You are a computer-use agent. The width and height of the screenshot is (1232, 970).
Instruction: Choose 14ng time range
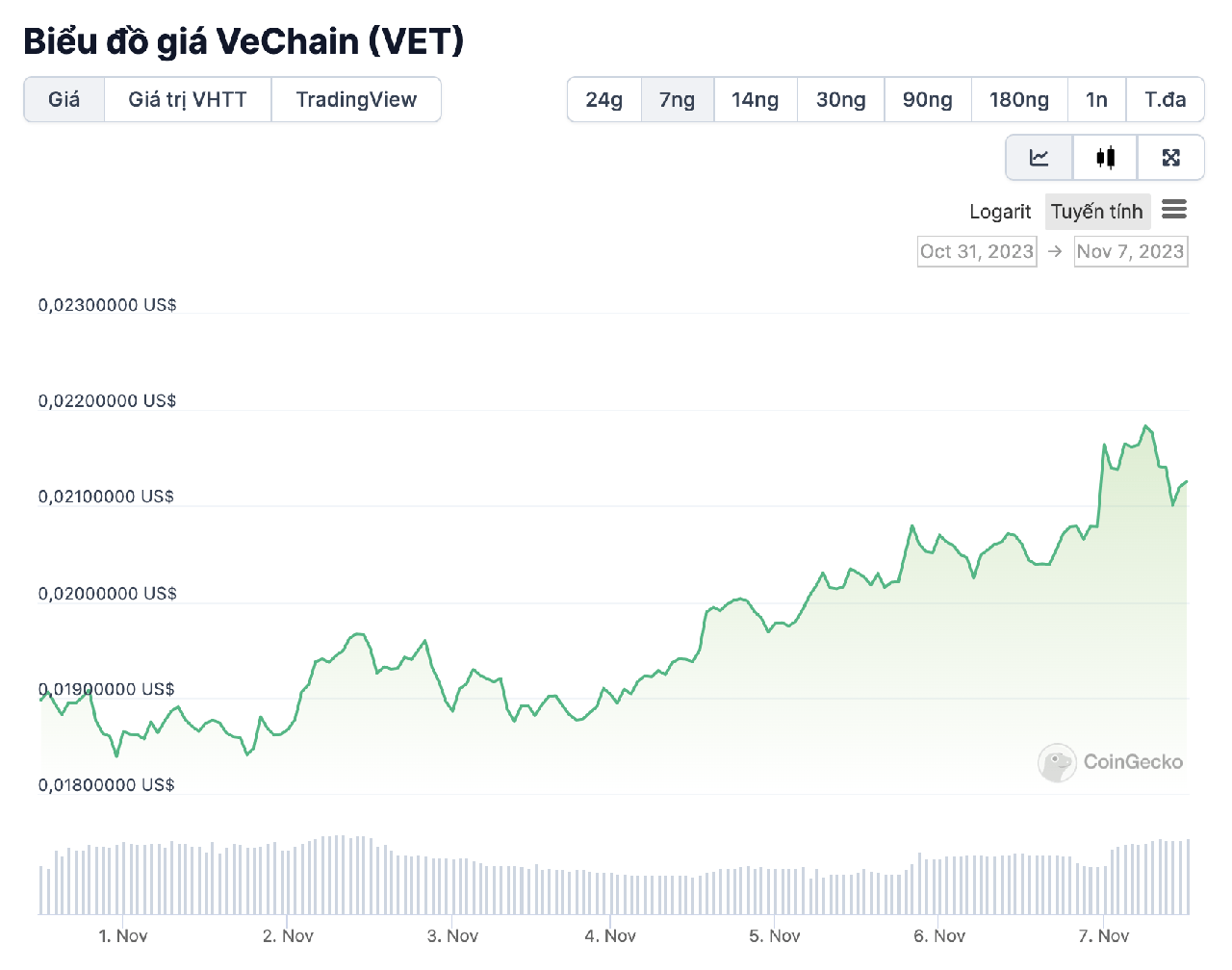[x=756, y=99]
